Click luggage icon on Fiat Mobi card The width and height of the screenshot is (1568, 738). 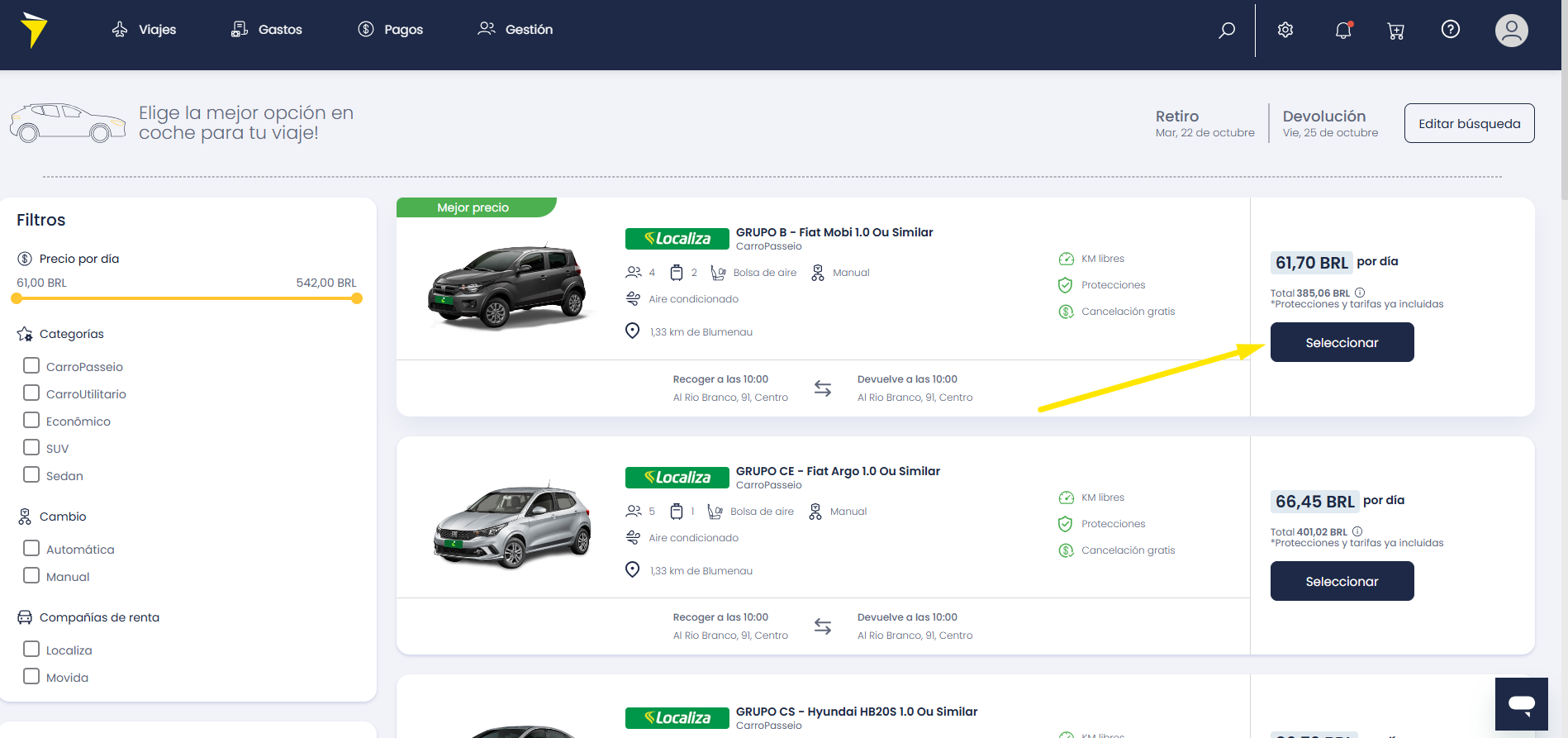[677, 273]
